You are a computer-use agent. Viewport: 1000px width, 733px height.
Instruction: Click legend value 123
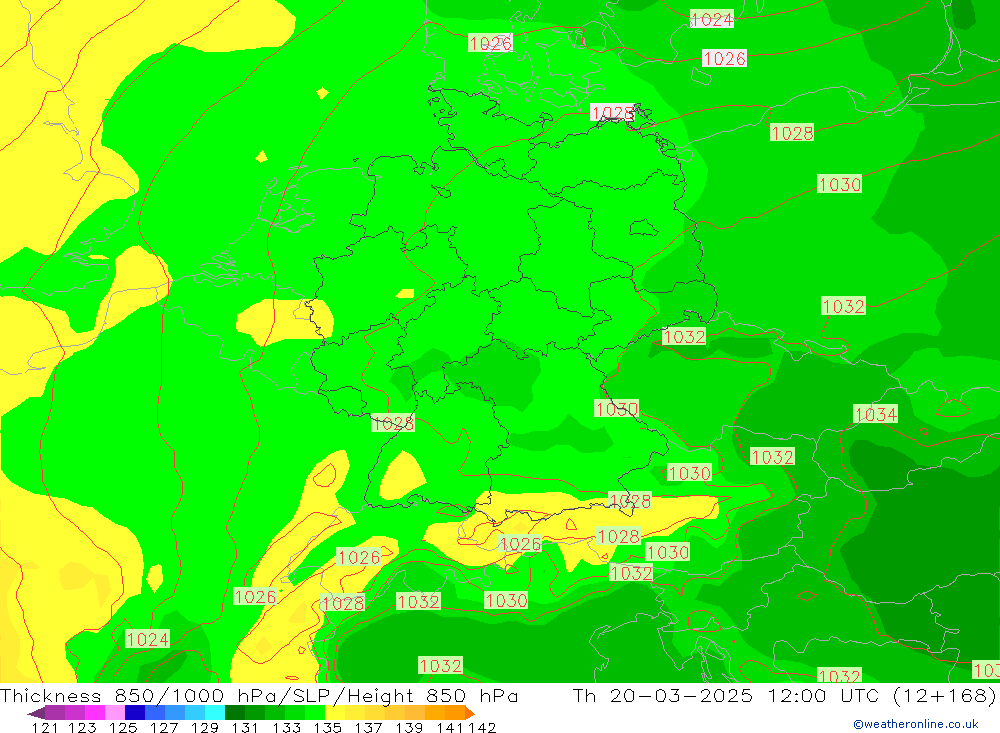(82, 727)
